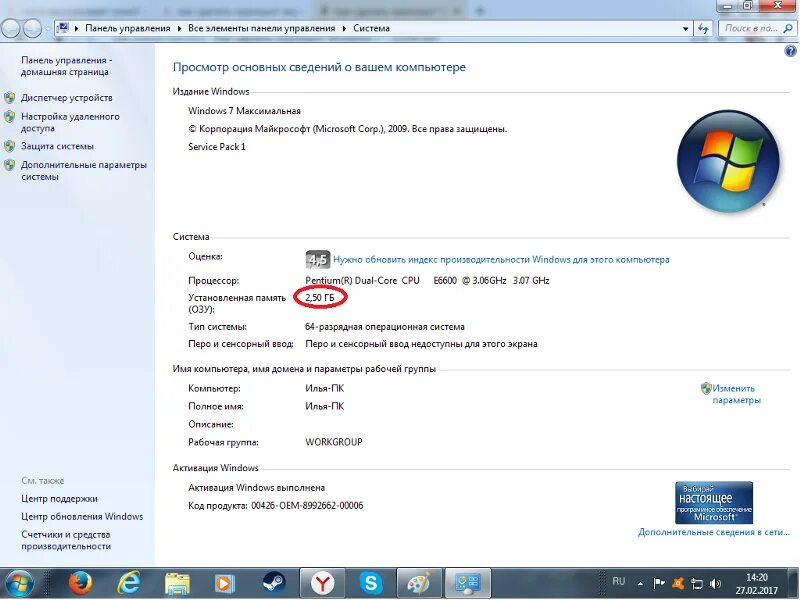Open Настройка удаленного доступа settings
800x600 pixels.
point(70,122)
